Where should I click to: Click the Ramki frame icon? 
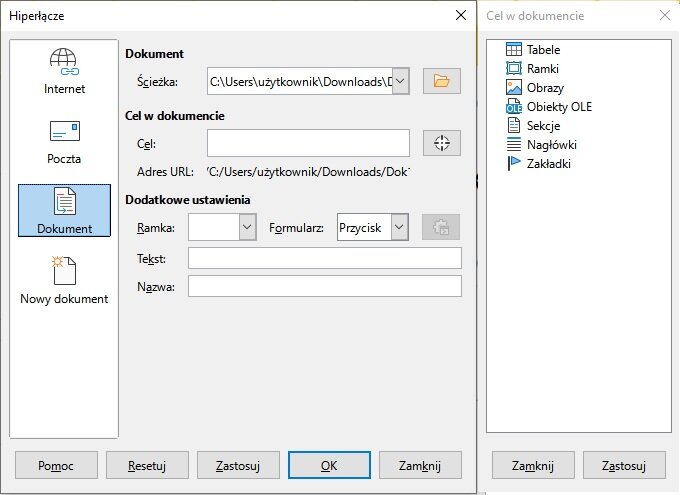pos(513,69)
